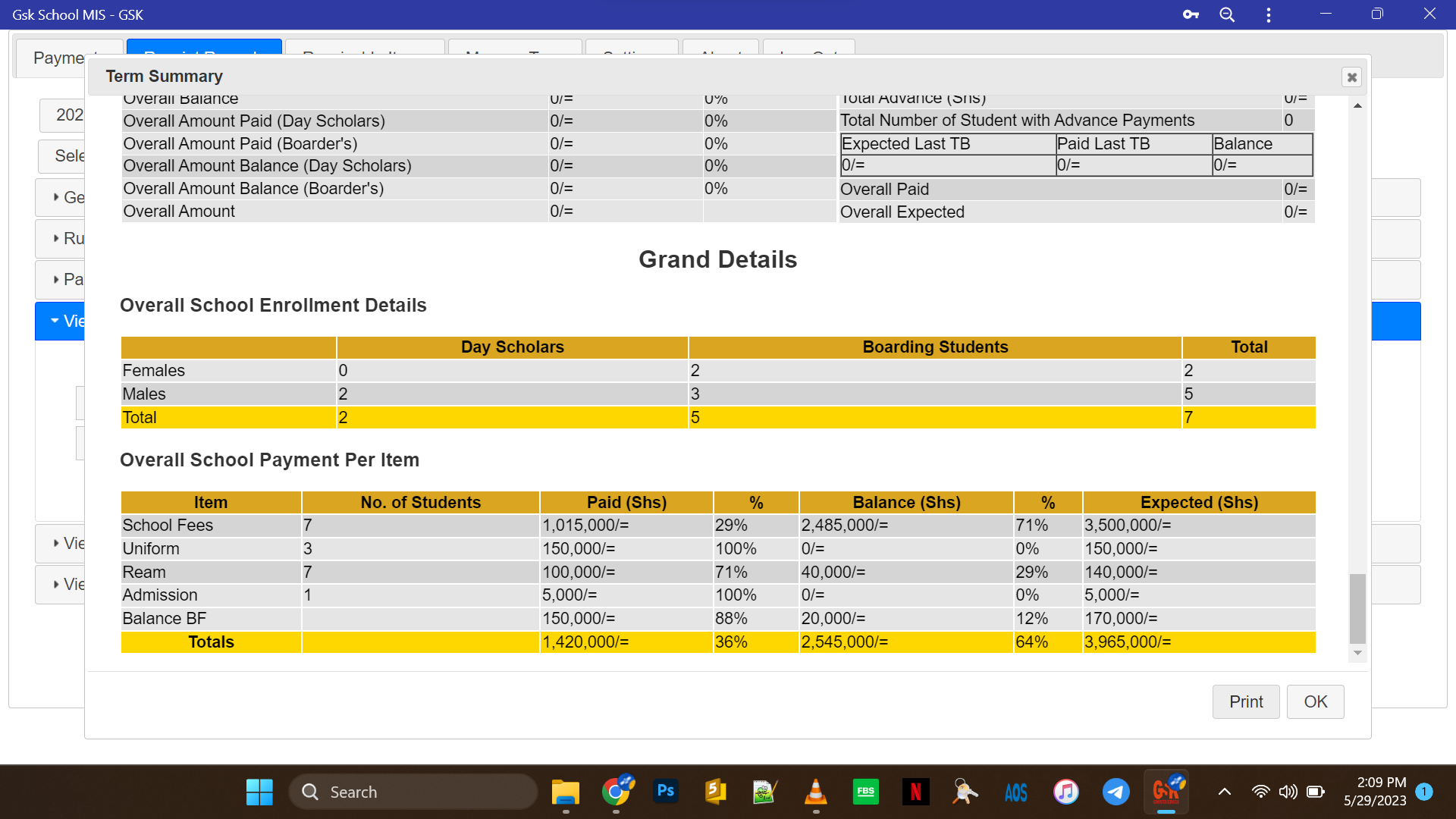Click the iTunes music icon in taskbar
Image resolution: width=1456 pixels, height=819 pixels.
pos(1065,792)
